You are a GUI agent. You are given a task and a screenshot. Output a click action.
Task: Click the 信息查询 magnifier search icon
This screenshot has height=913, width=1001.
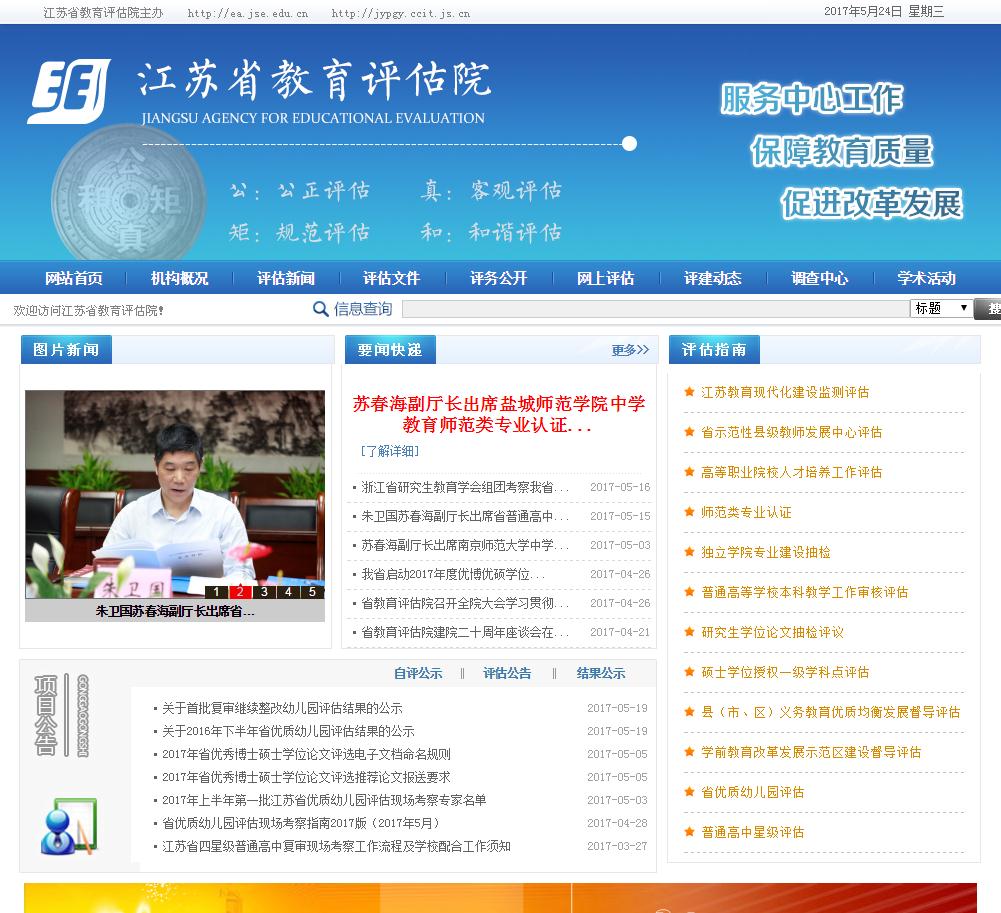pyautogui.click(x=319, y=310)
